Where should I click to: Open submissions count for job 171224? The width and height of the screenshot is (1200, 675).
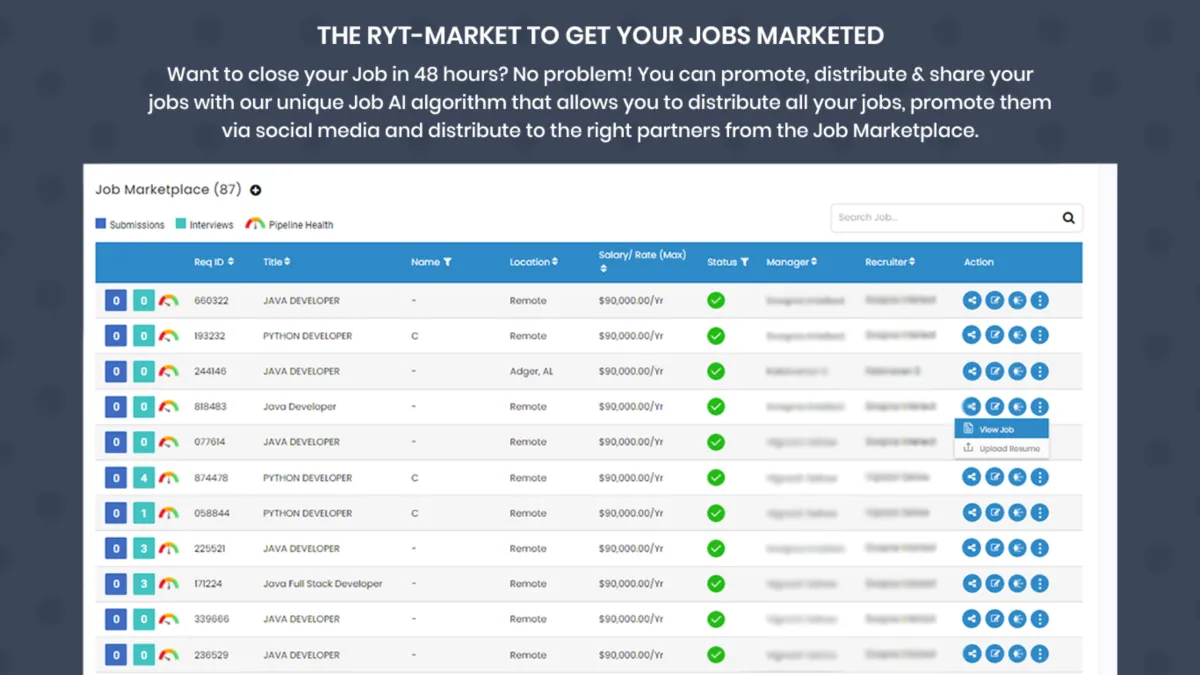pyautogui.click(x=116, y=584)
